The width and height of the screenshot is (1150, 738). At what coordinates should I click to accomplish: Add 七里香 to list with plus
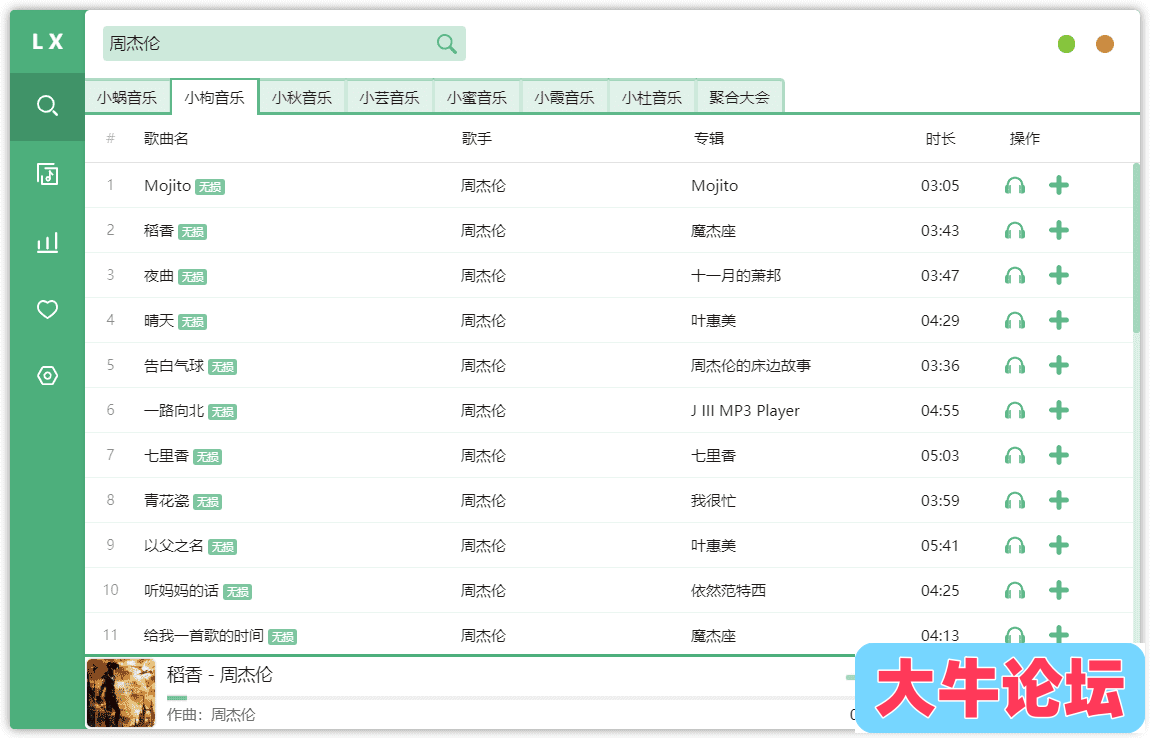pyautogui.click(x=1058, y=455)
